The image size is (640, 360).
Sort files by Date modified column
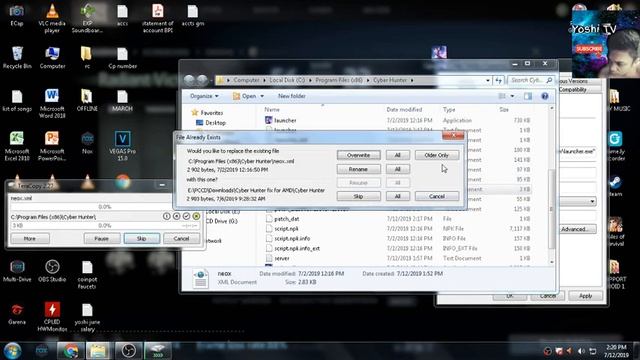pos(404,109)
